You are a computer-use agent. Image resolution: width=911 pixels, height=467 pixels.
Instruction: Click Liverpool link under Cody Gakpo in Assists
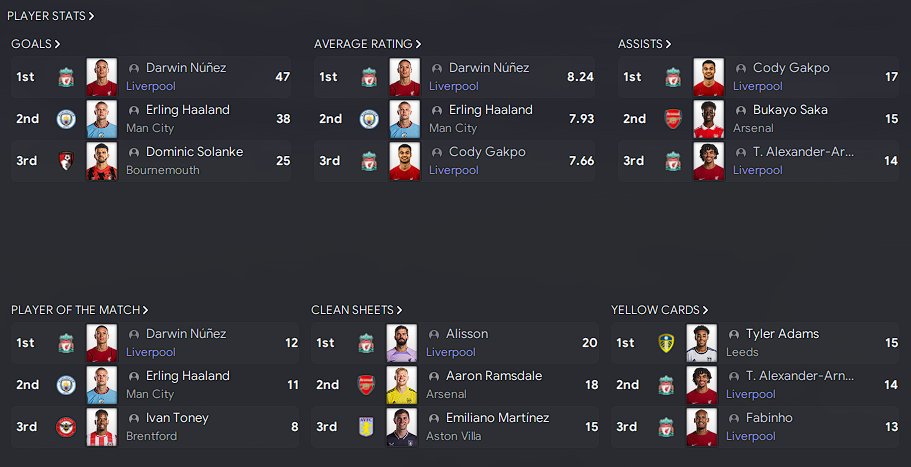pos(757,86)
